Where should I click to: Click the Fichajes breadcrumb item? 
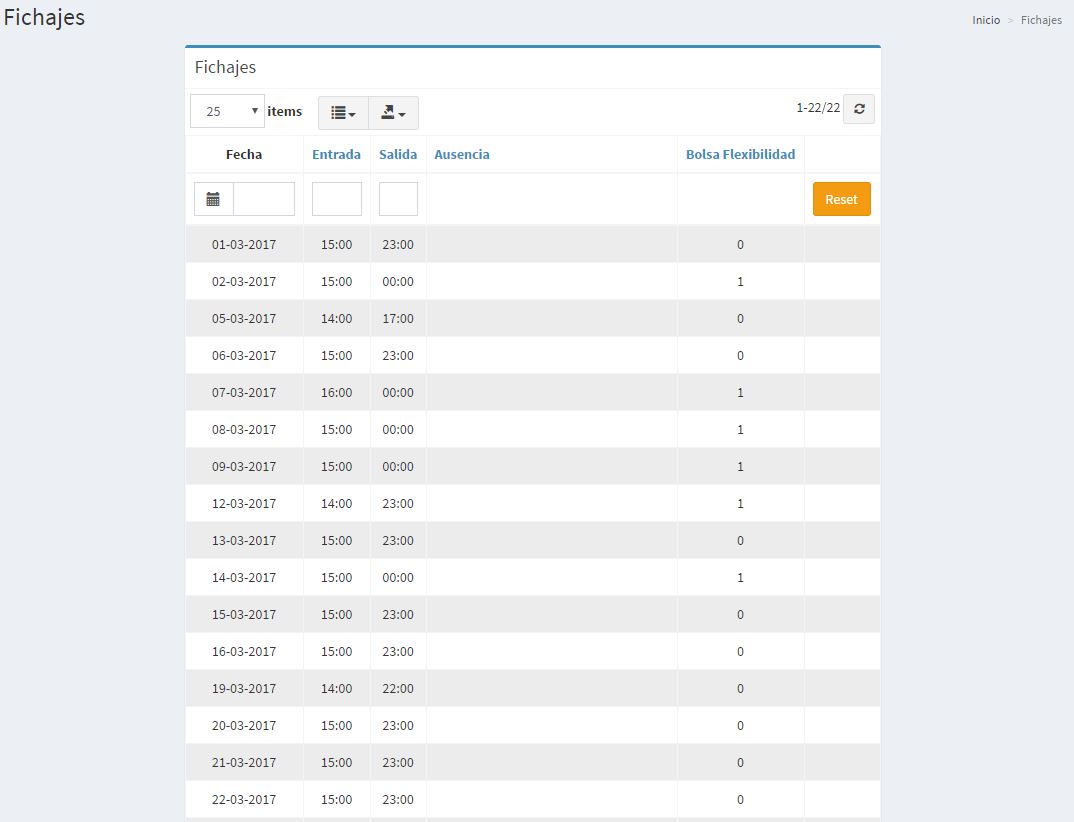click(1041, 20)
